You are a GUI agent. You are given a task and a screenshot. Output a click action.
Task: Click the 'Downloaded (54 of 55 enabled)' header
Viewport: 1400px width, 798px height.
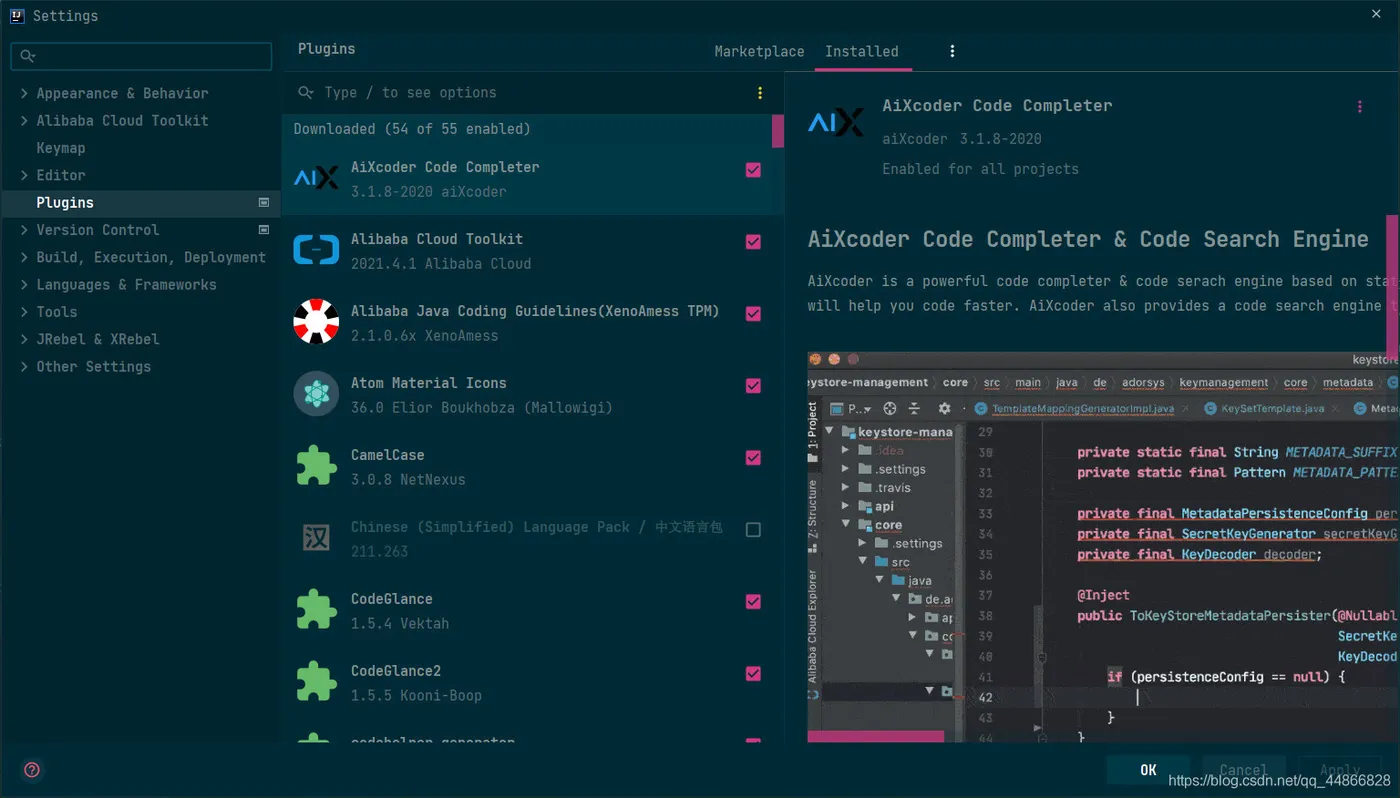412,129
